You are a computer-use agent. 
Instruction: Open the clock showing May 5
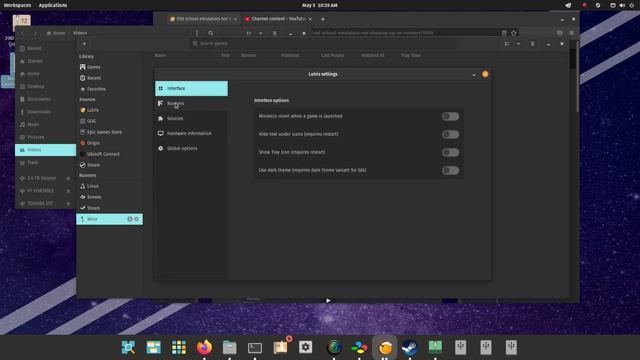click(320, 5)
